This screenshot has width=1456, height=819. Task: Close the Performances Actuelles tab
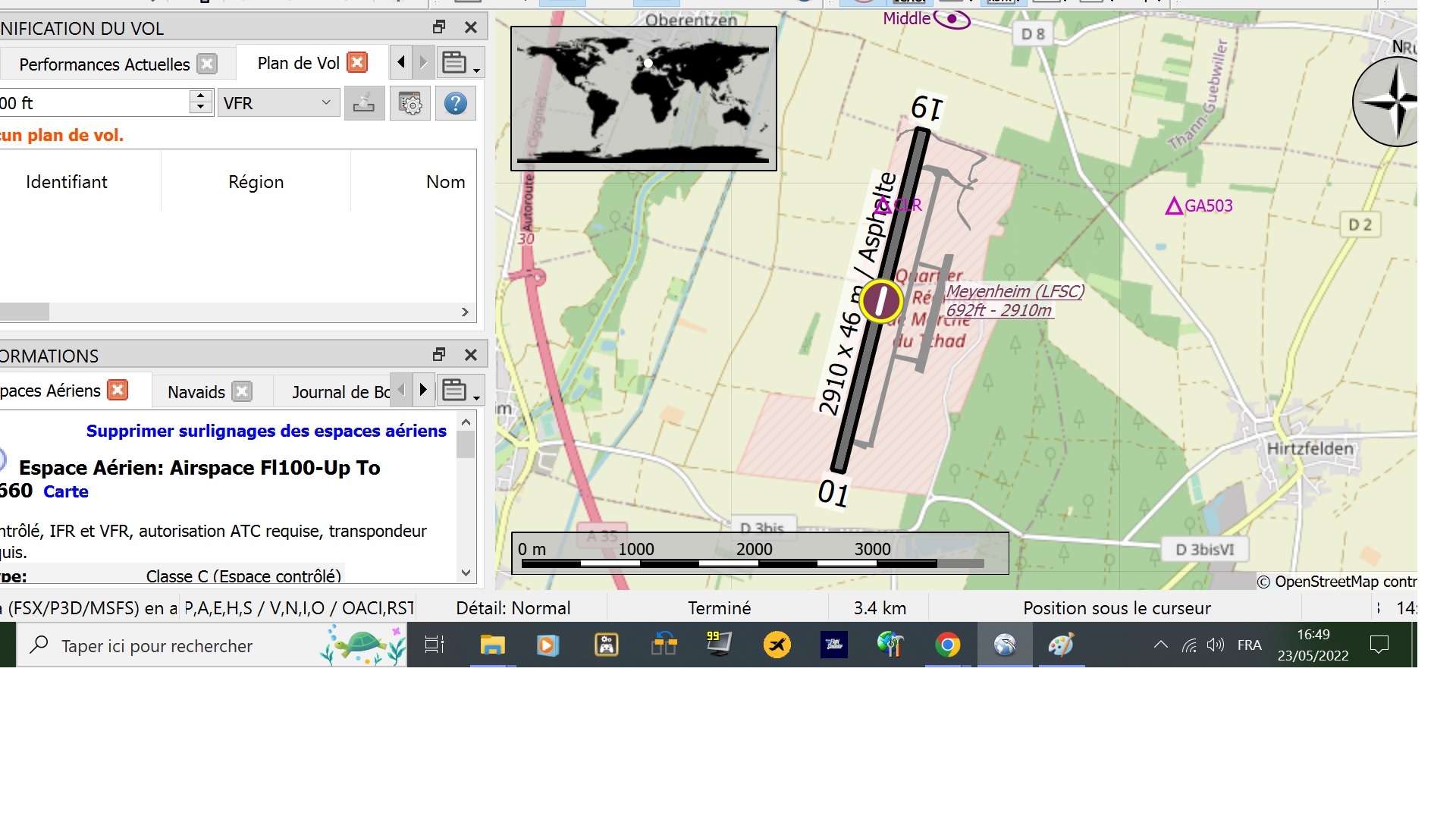click(206, 64)
